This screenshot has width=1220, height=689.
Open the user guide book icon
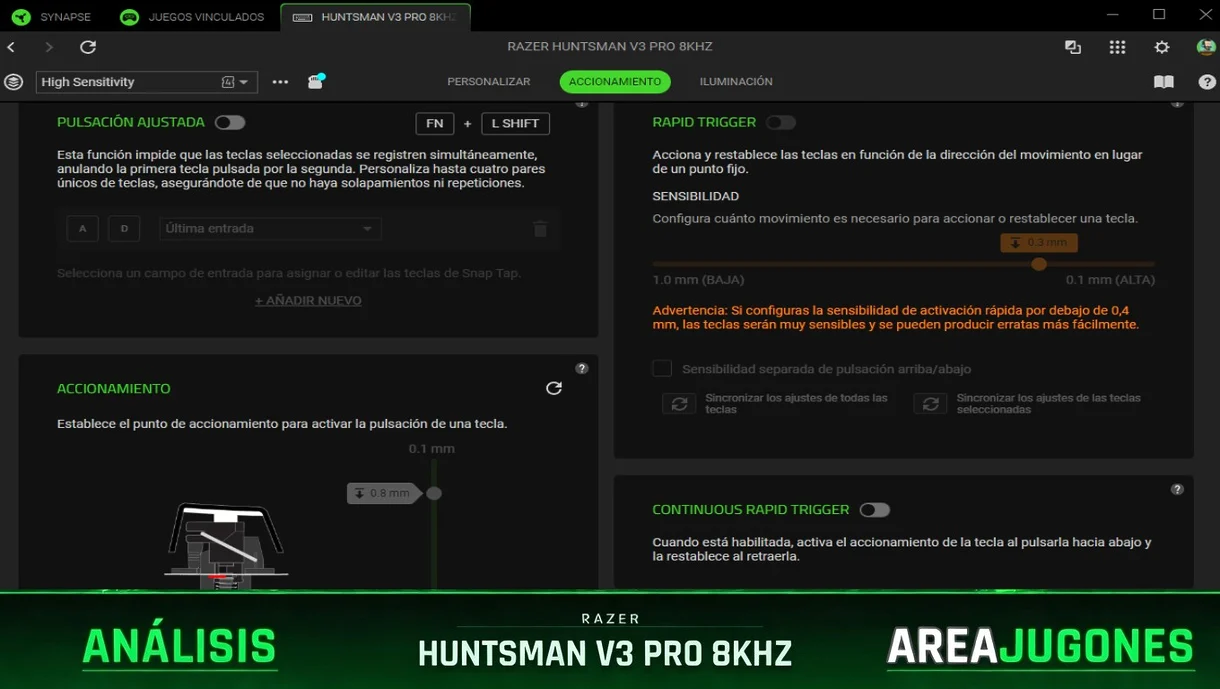pos(1163,82)
